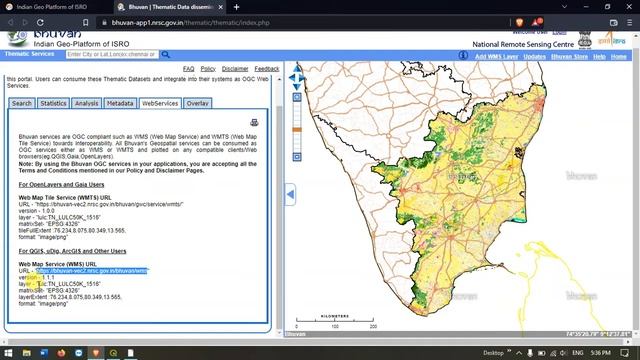This screenshot has height=360, width=640.
Task: Click the zoom in button on map
Action: (x=297, y=97)
